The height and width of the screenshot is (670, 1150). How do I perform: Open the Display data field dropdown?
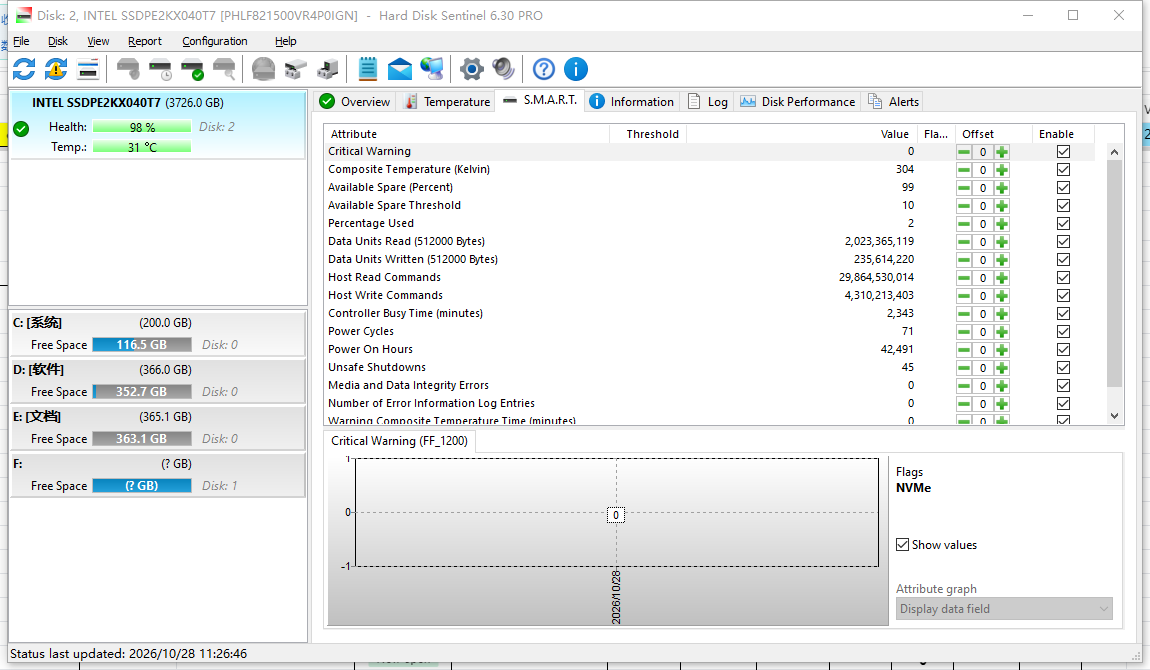tap(1004, 609)
